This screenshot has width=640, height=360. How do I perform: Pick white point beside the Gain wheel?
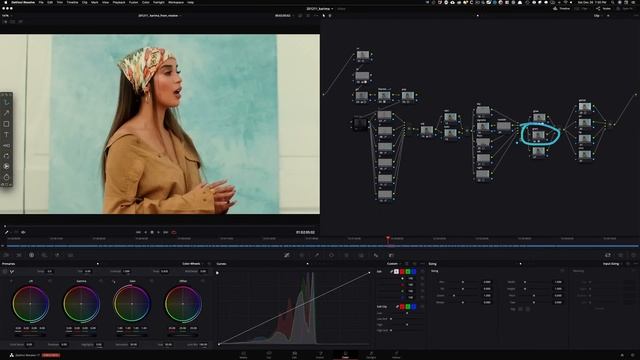click(113, 281)
